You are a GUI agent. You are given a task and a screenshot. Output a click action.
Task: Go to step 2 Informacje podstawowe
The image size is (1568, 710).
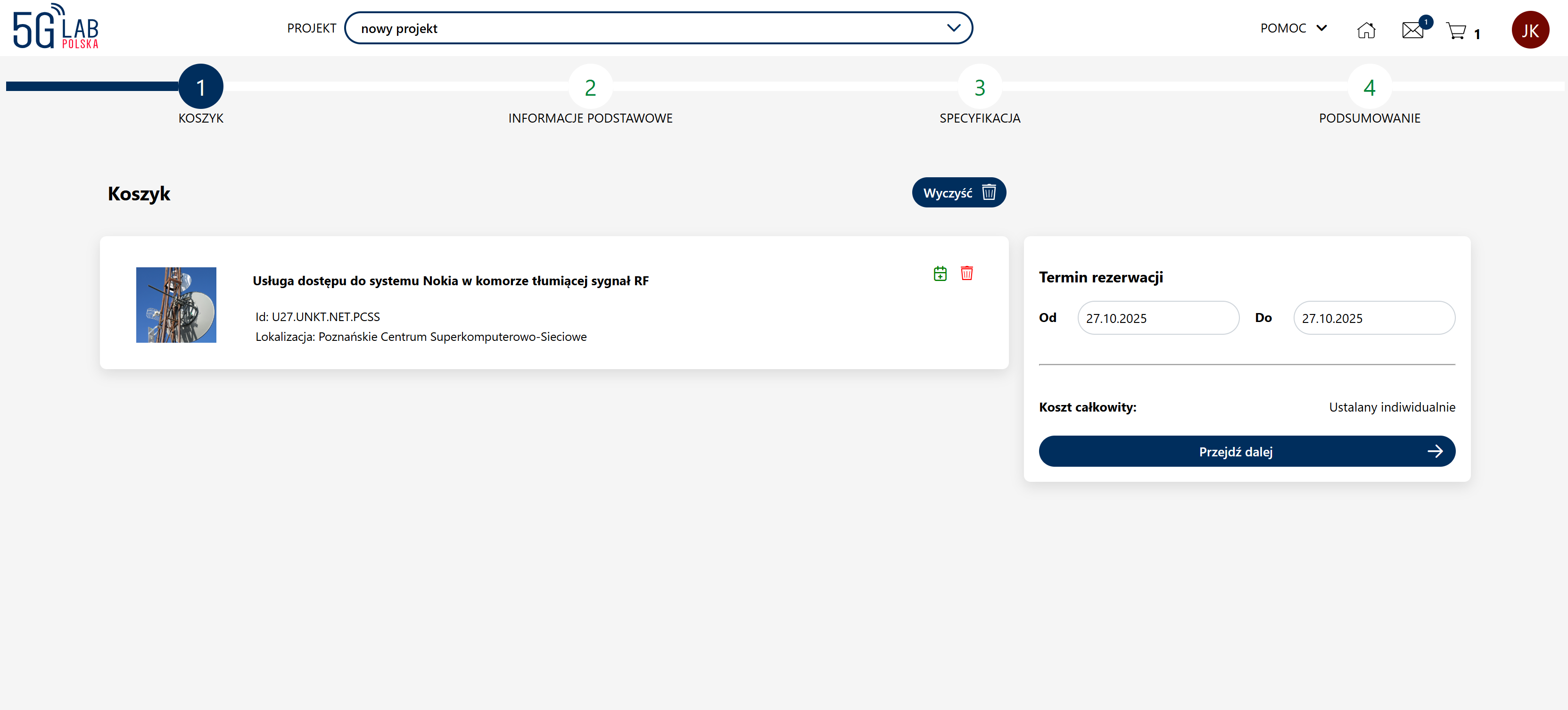pyautogui.click(x=590, y=87)
